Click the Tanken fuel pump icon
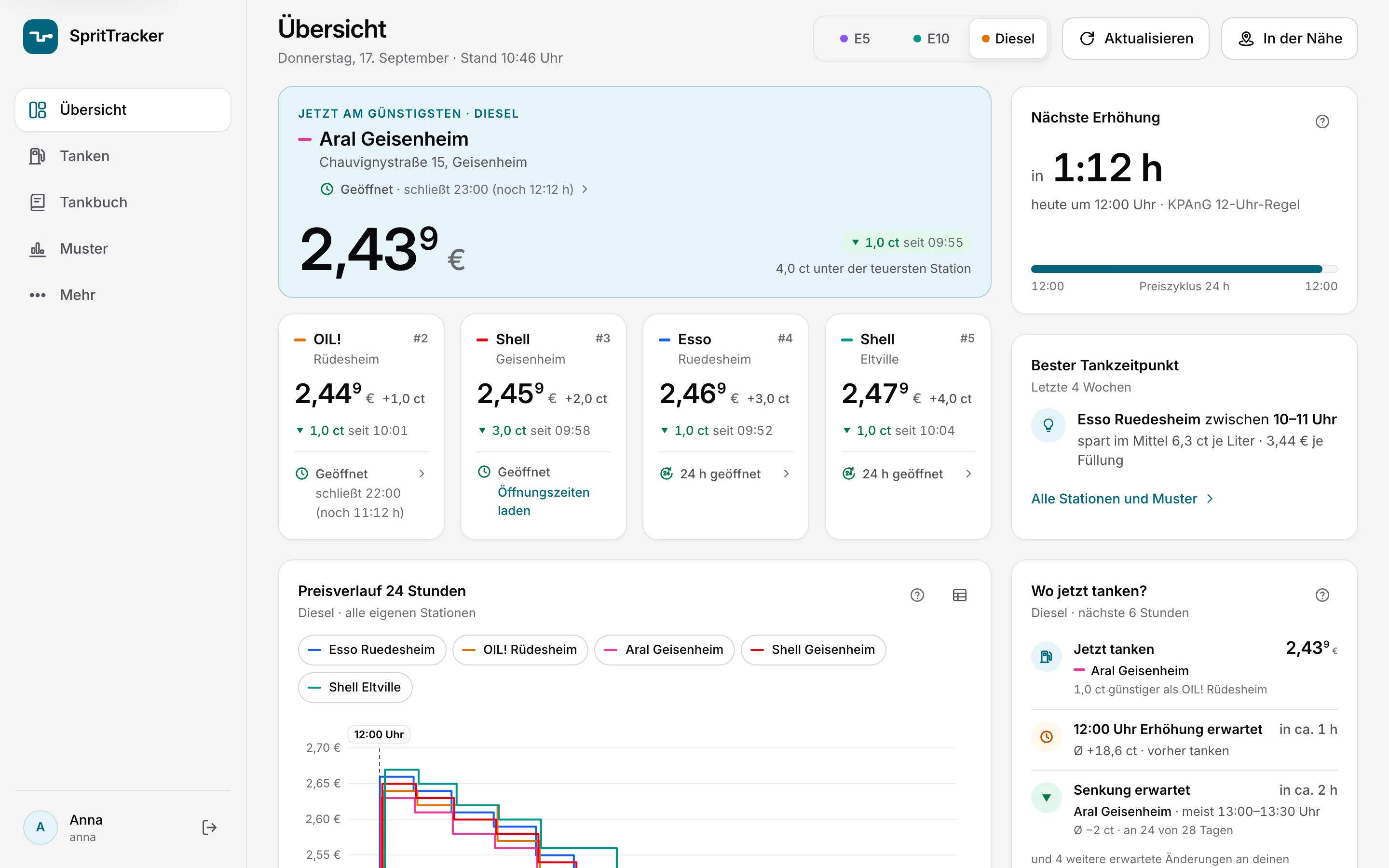 pos(37,156)
